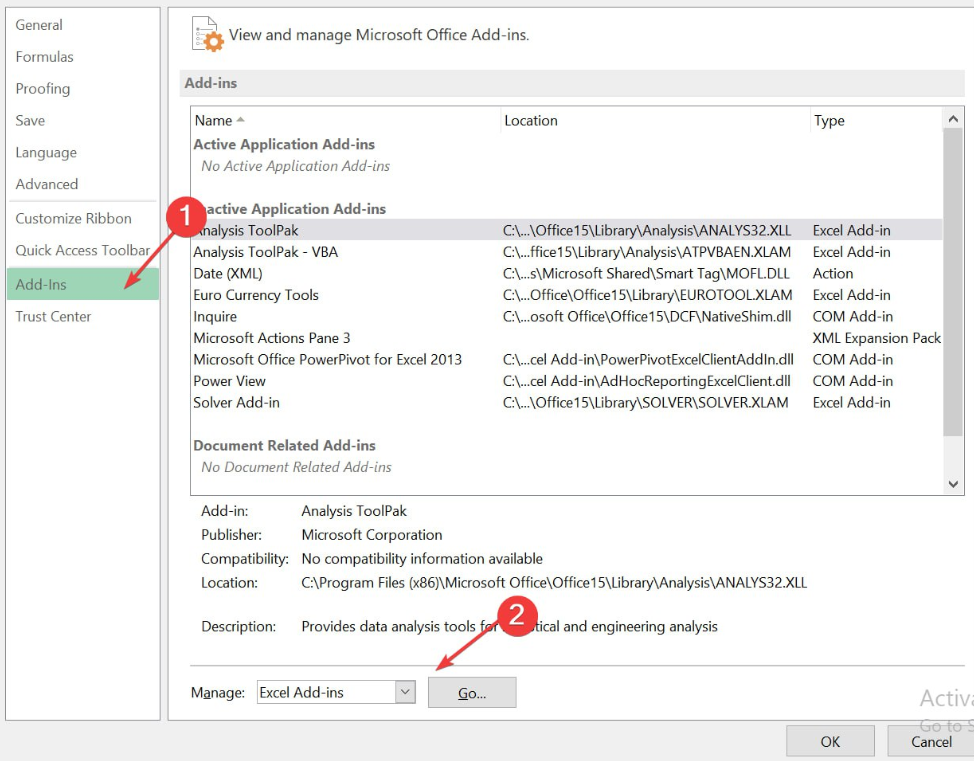Click the Go... button
This screenshot has width=974, height=761.
click(472, 693)
